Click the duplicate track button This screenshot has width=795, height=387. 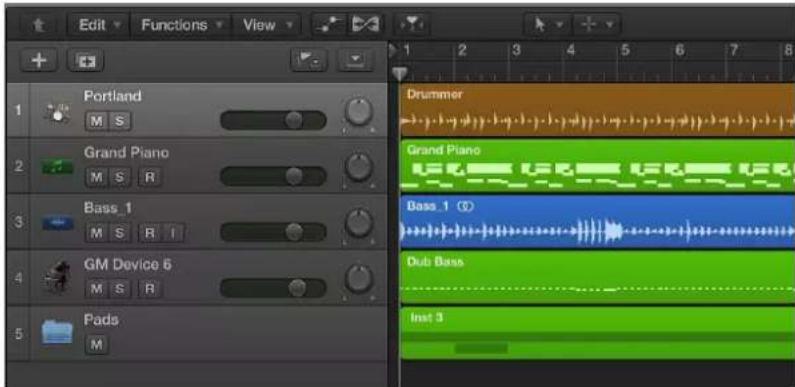click(85, 61)
